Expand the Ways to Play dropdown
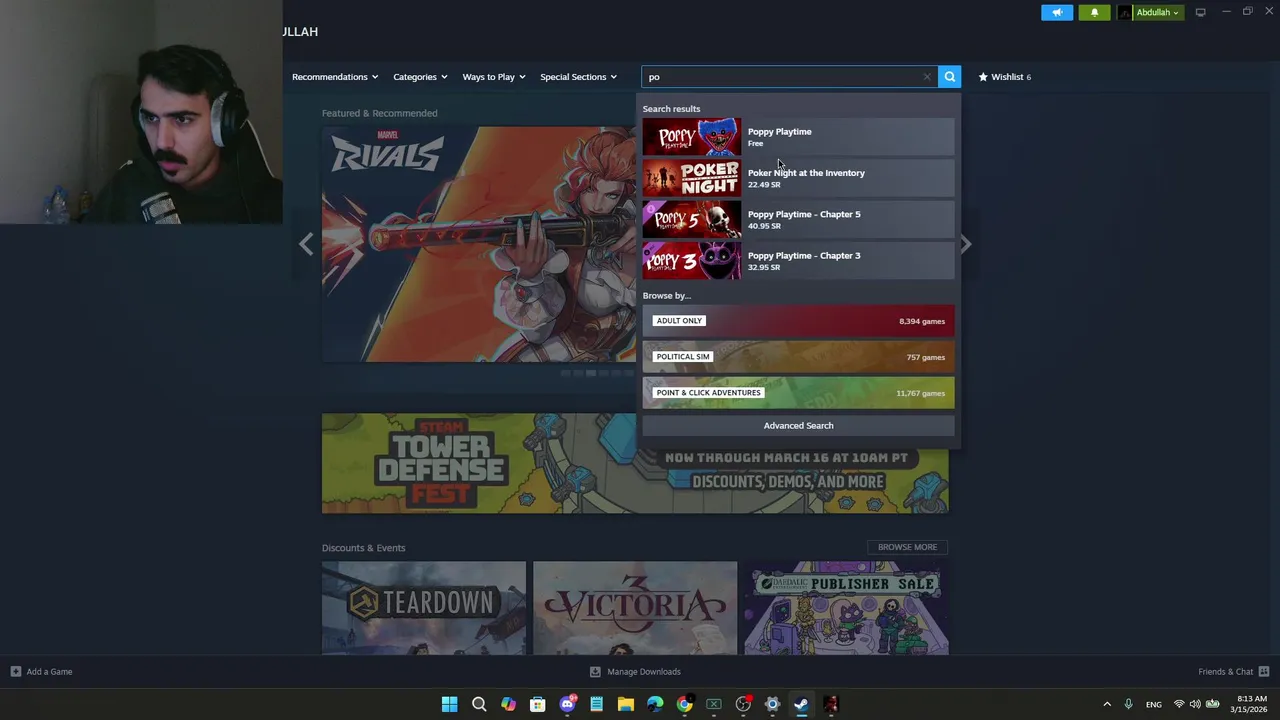This screenshot has width=1280, height=720. coord(493,76)
